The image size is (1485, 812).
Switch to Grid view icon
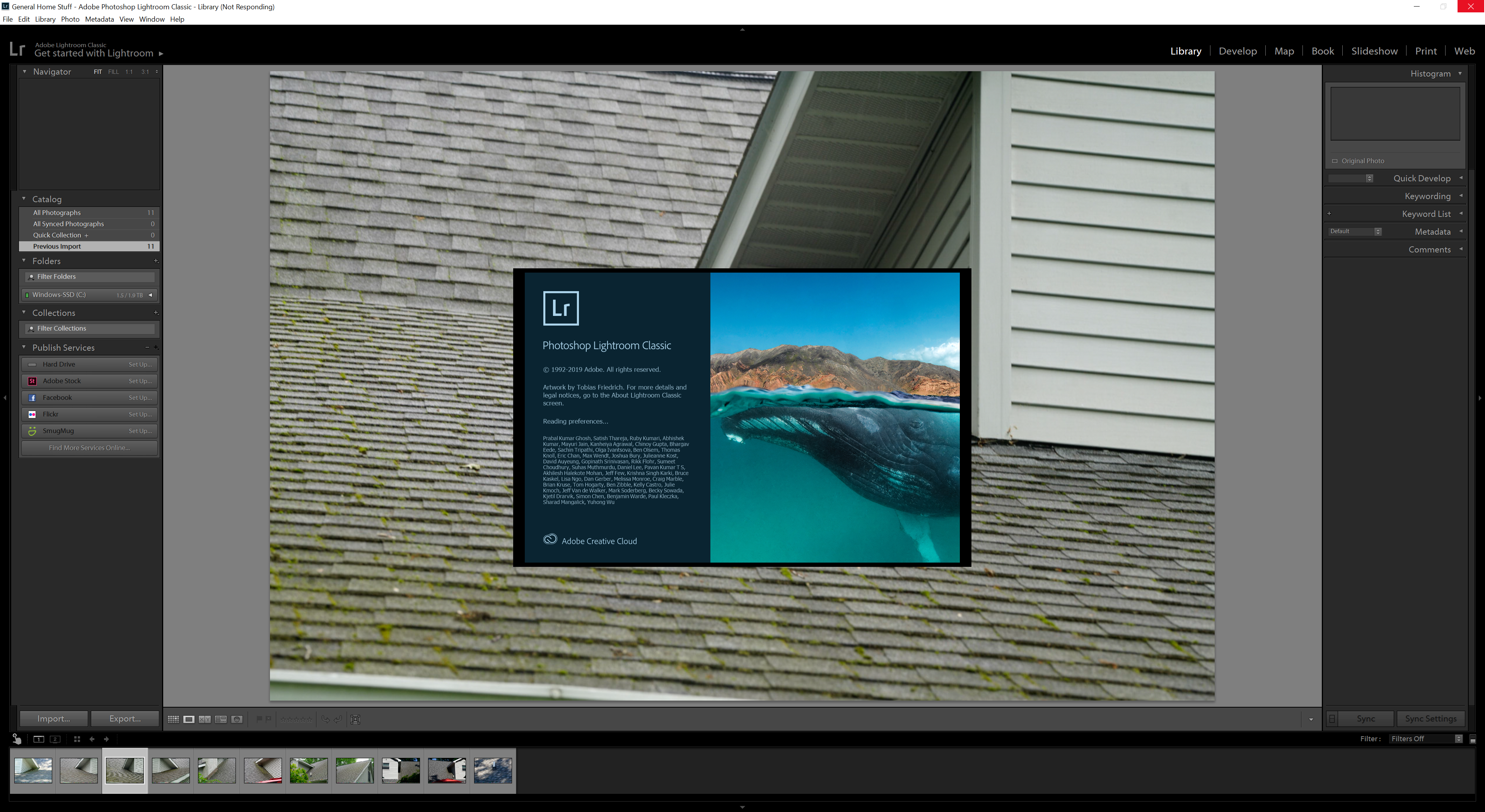pyautogui.click(x=173, y=719)
